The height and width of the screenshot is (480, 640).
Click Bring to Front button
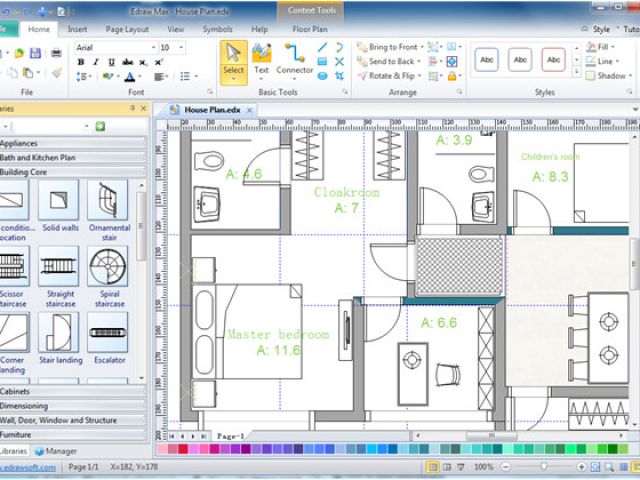391,47
